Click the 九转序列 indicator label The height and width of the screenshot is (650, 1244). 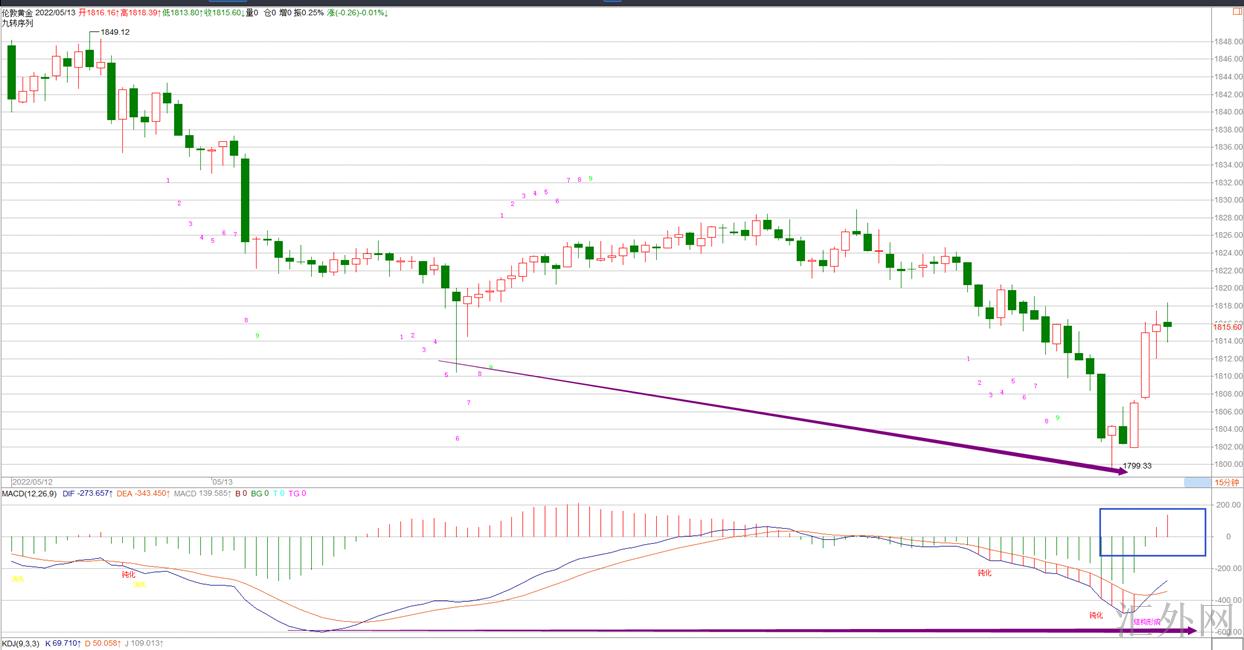(x=17, y=23)
